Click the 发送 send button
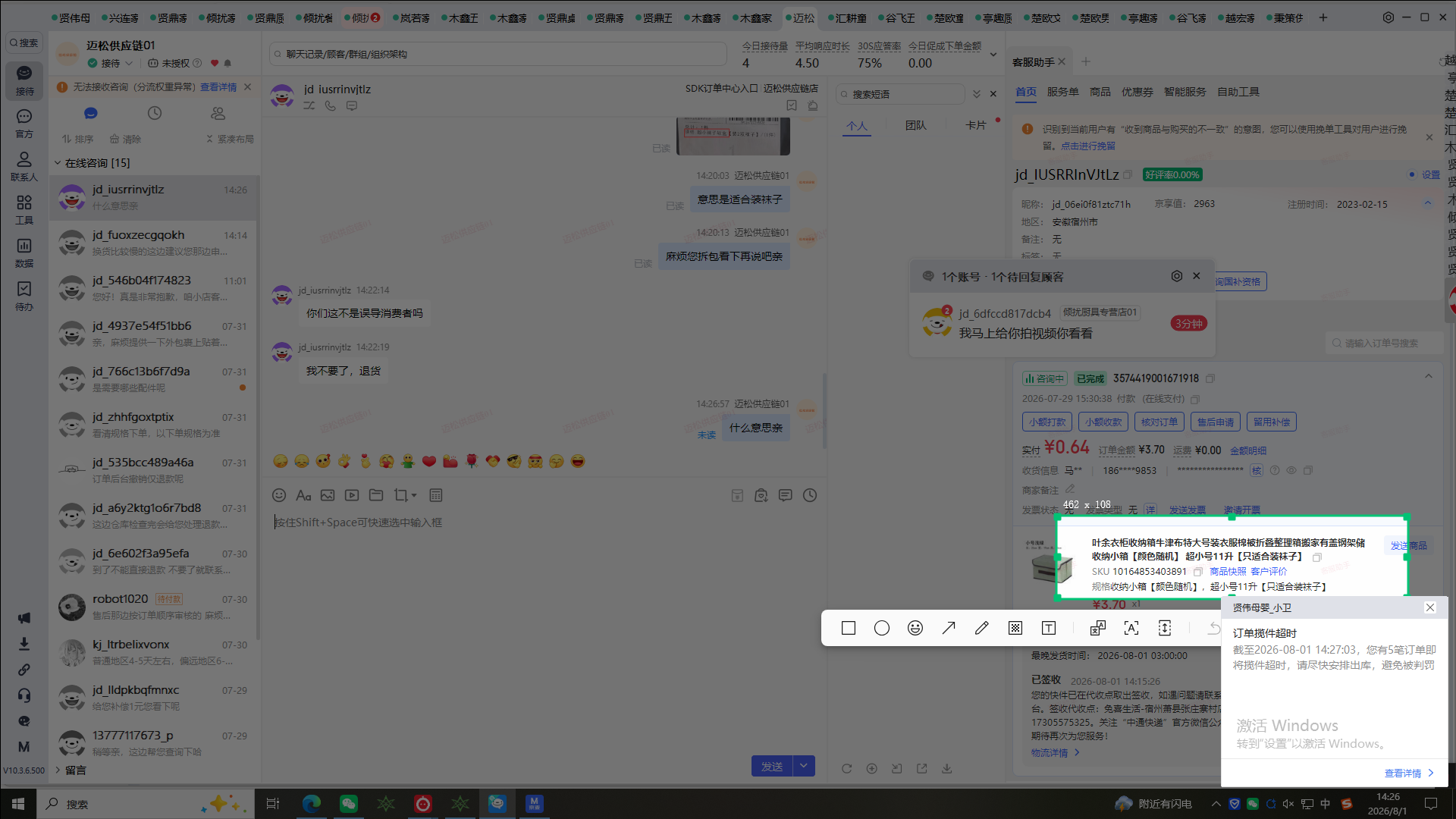The image size is (1456, 819). coord(772,766)
